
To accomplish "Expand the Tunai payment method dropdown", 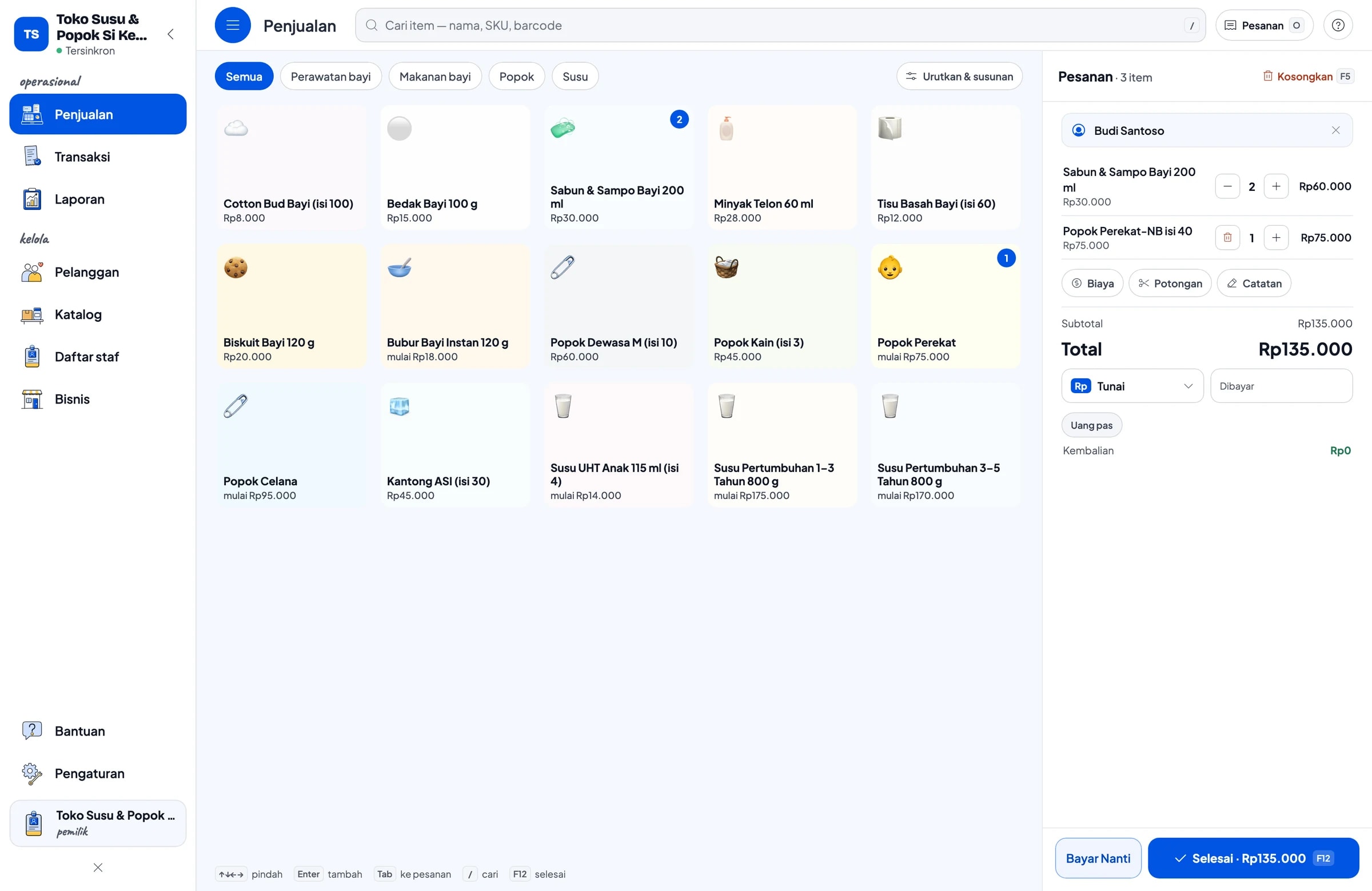I will pos(1131,386).
